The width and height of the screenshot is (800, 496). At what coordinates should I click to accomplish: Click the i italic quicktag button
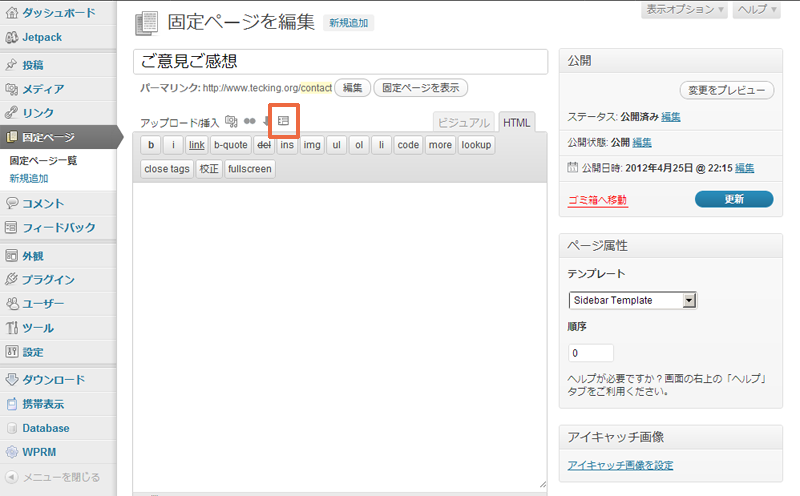coord(173,145)
